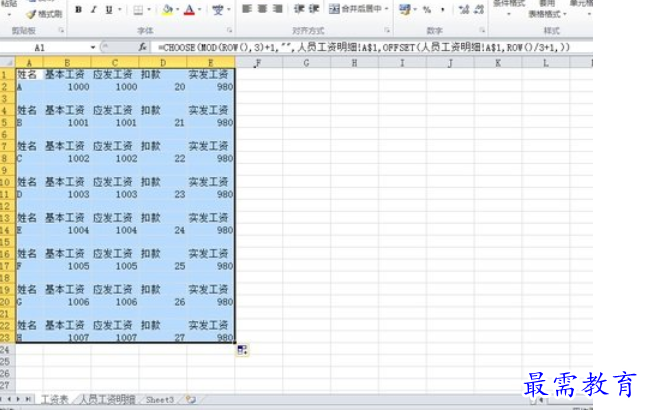The width and height of the screenshot is (645, 416).
Task: Increase indent
Action: tap(314, 9)
